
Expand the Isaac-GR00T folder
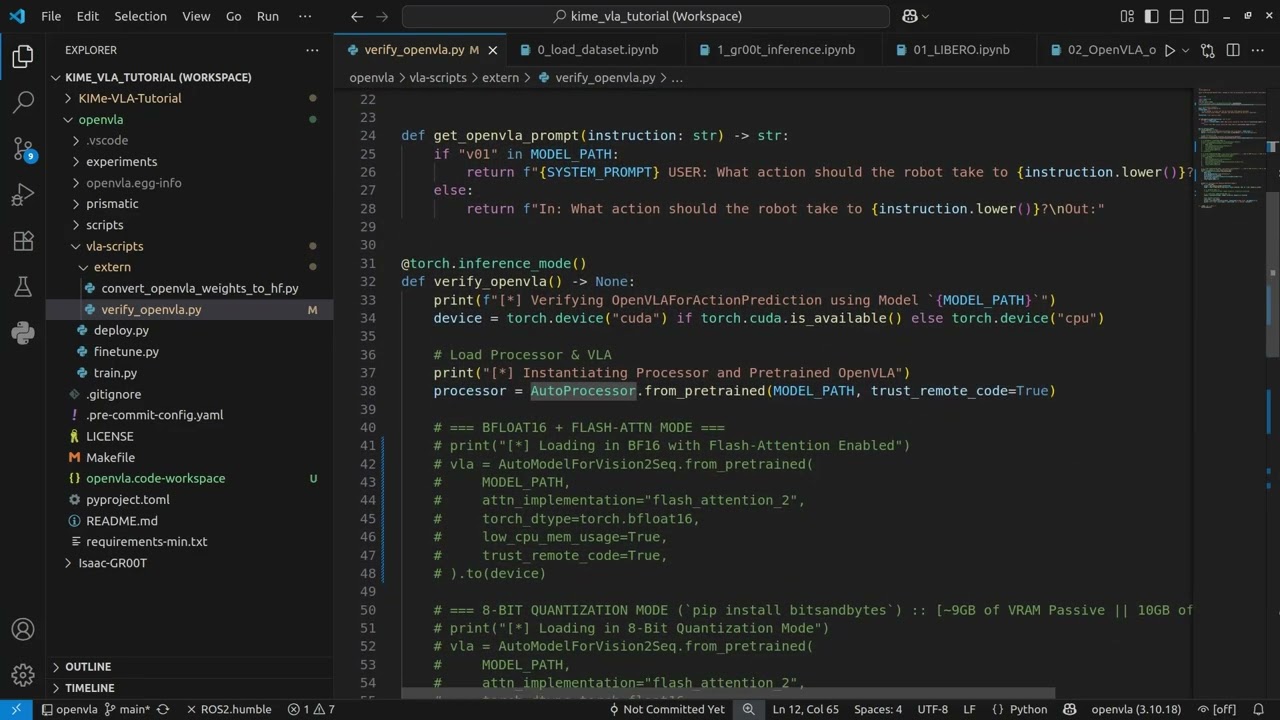[x=112, y=563]
